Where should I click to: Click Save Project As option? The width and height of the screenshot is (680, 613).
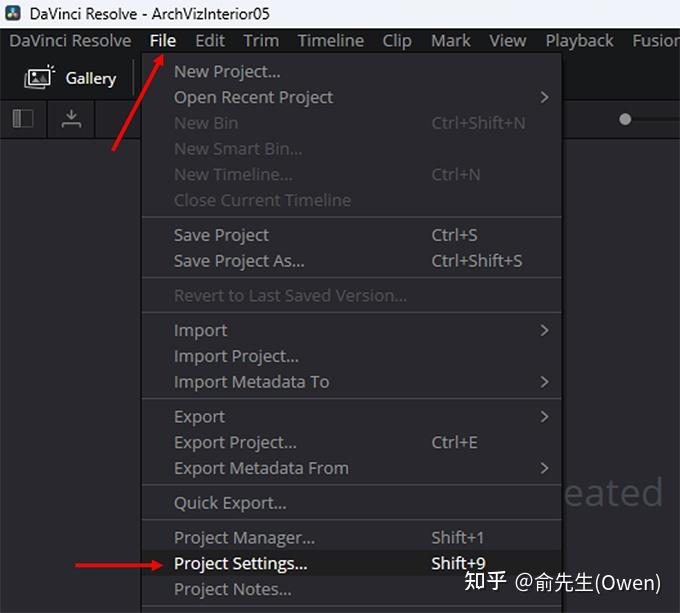239,261
